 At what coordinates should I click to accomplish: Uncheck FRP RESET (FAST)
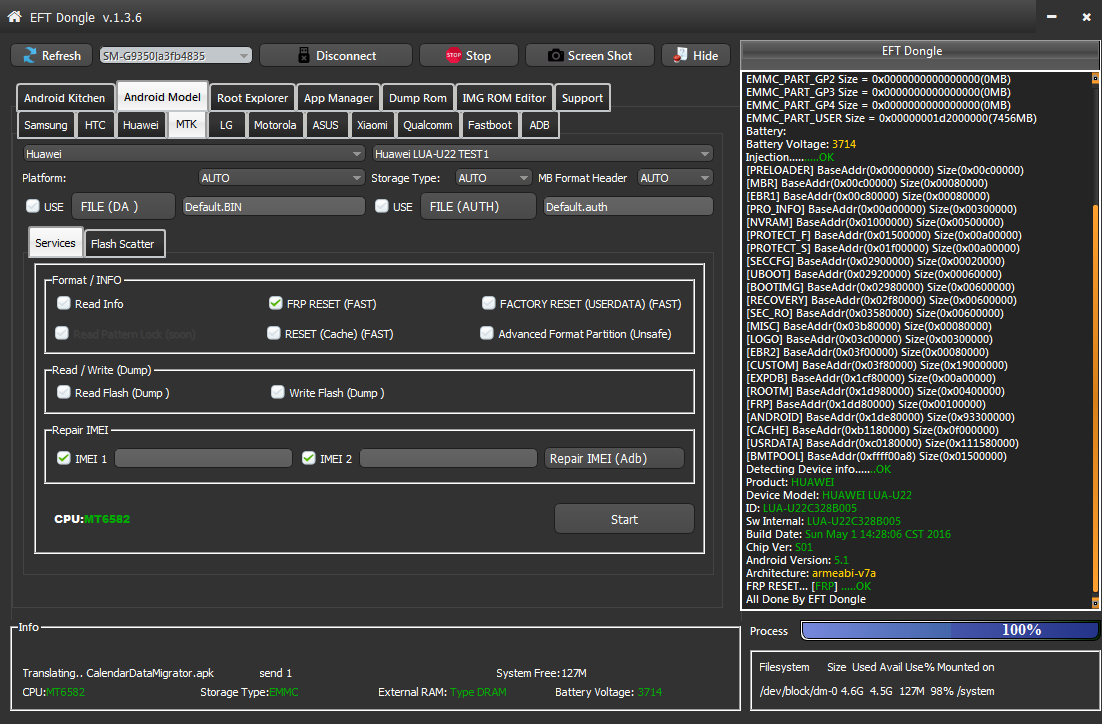coord(276,303)
